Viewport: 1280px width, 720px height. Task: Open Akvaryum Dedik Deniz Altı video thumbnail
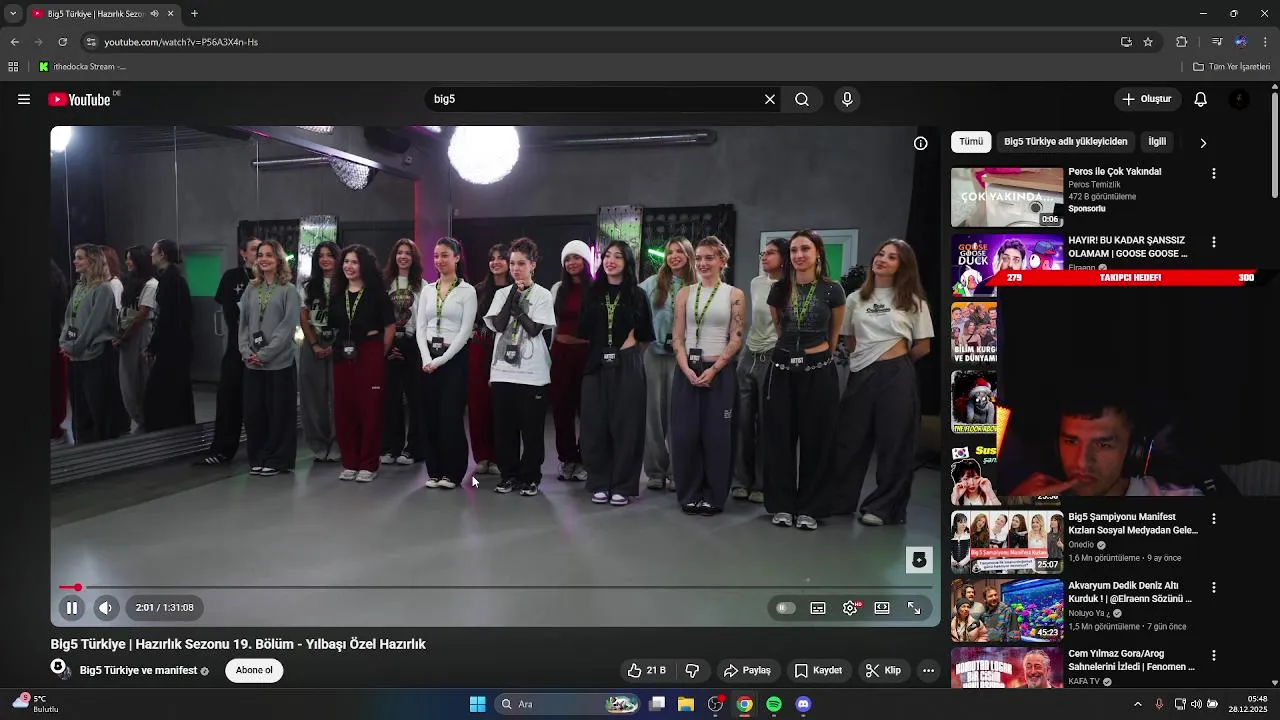pyautogui.click(x=1006, y=610)
